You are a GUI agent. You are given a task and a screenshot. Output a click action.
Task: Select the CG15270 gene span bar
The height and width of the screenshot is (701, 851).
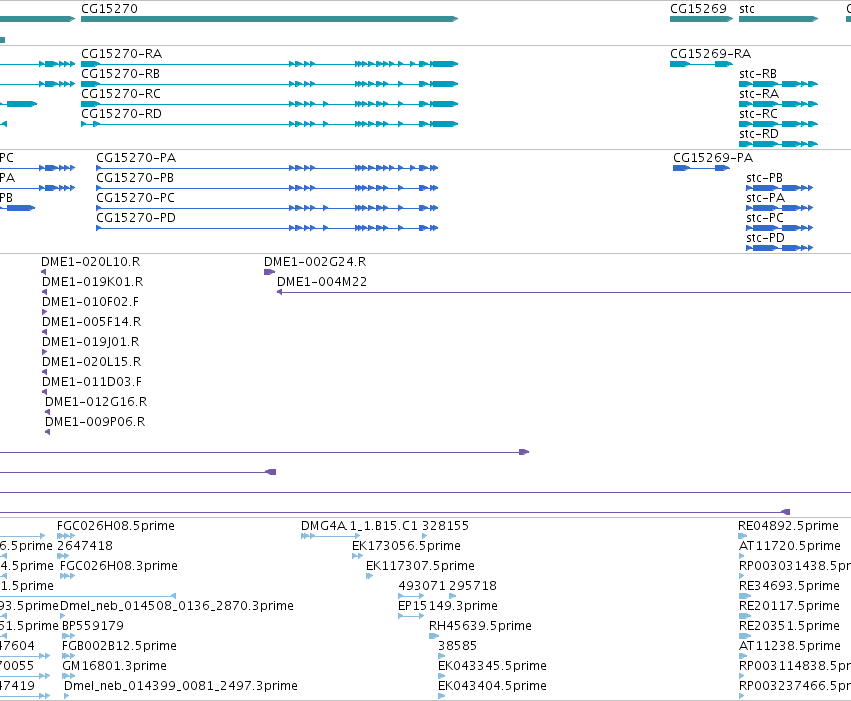pyautogui.click(x=270, y=19)
